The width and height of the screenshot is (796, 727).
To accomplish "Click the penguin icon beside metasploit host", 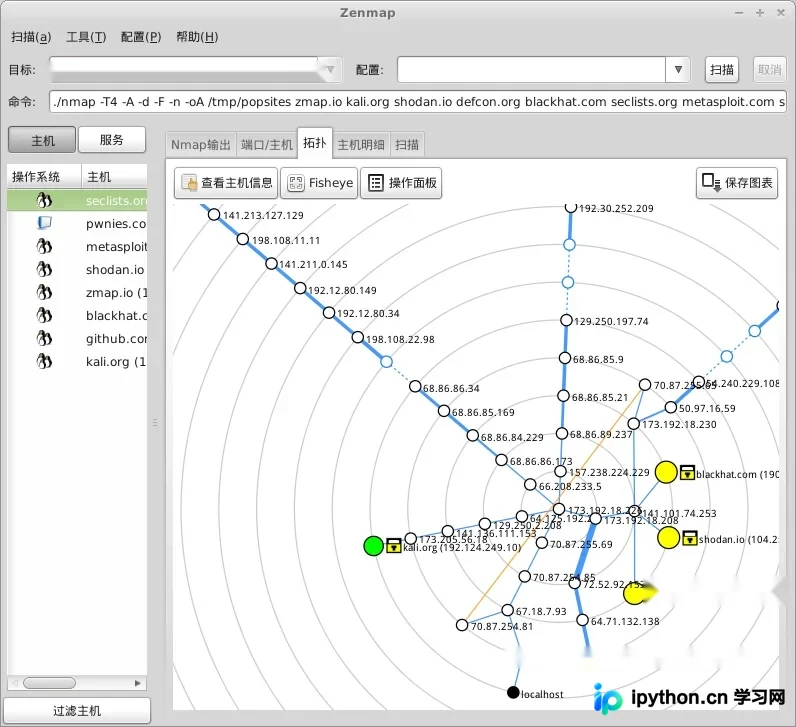I will coord(44,246).
